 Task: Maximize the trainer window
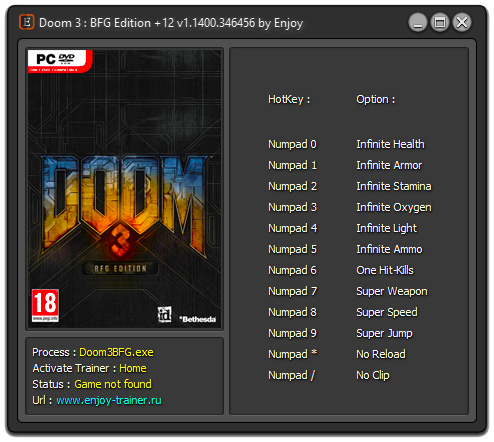click(440, 23)
